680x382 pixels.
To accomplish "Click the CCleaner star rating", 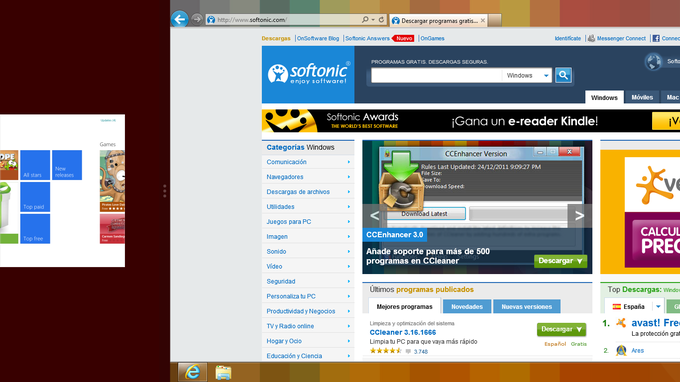I will click(x=386, y=351).
